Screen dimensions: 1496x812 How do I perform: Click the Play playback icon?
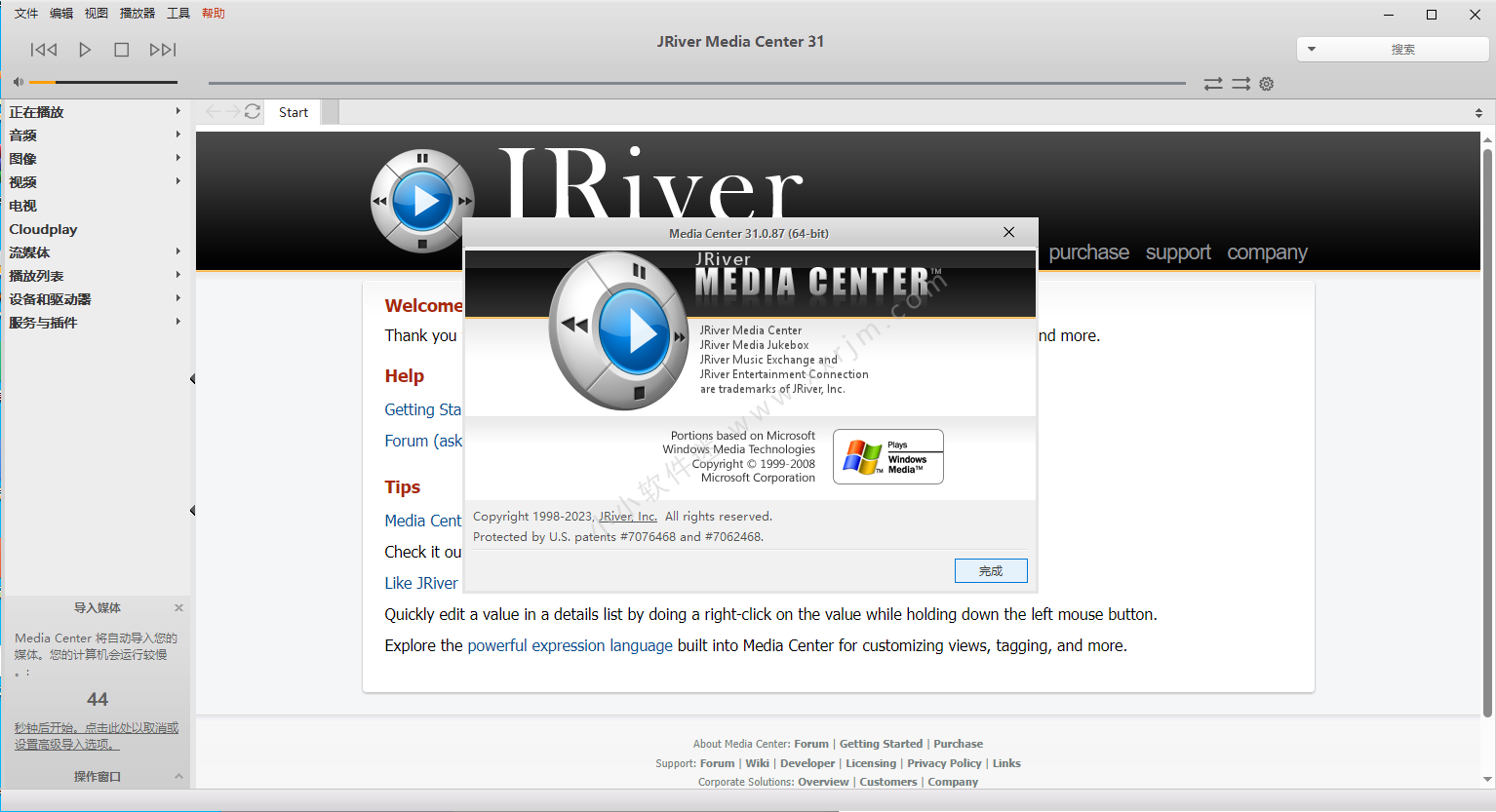[x=85, y=49]
